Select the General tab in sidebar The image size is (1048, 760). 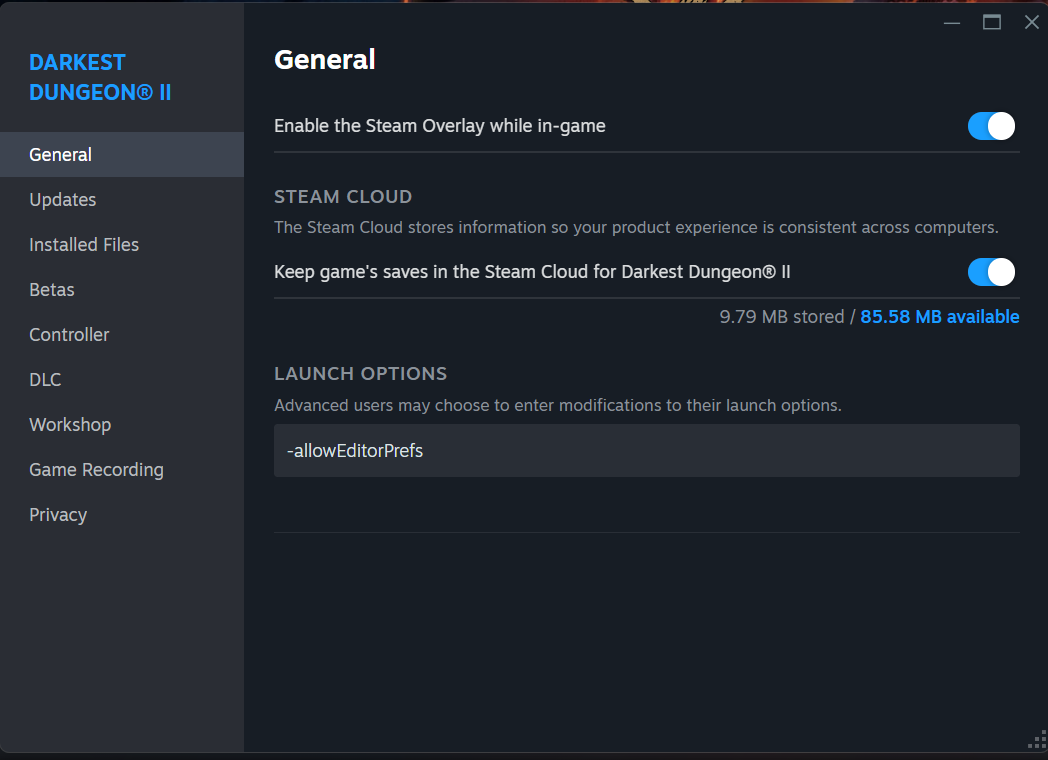coord(61,155)
